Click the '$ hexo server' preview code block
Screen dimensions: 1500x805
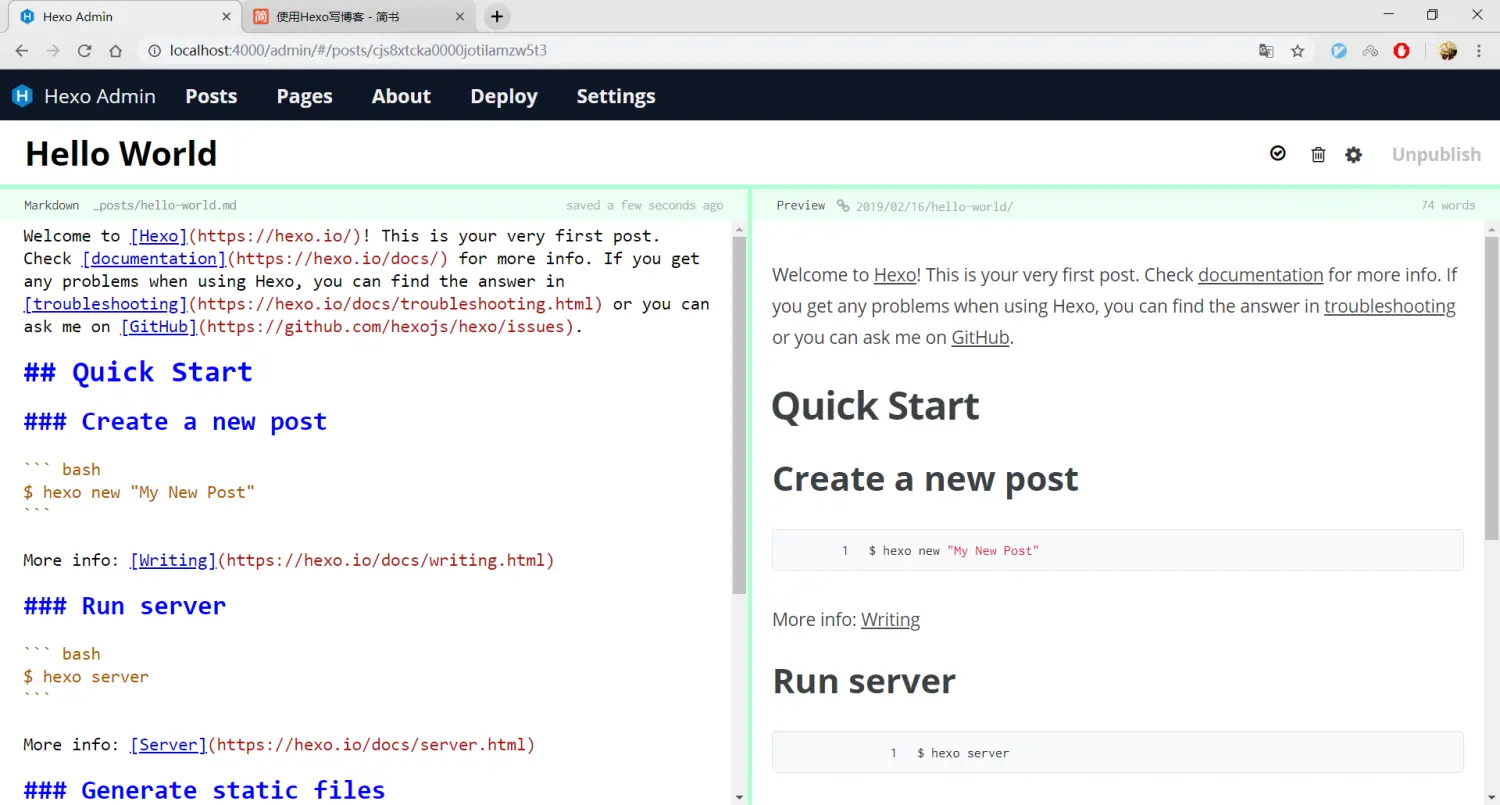[x=1117, y=752]
